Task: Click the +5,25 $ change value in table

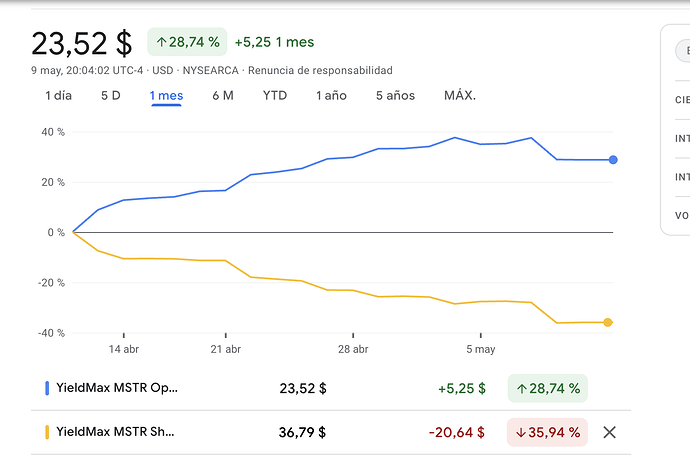Action: (462, 388)
